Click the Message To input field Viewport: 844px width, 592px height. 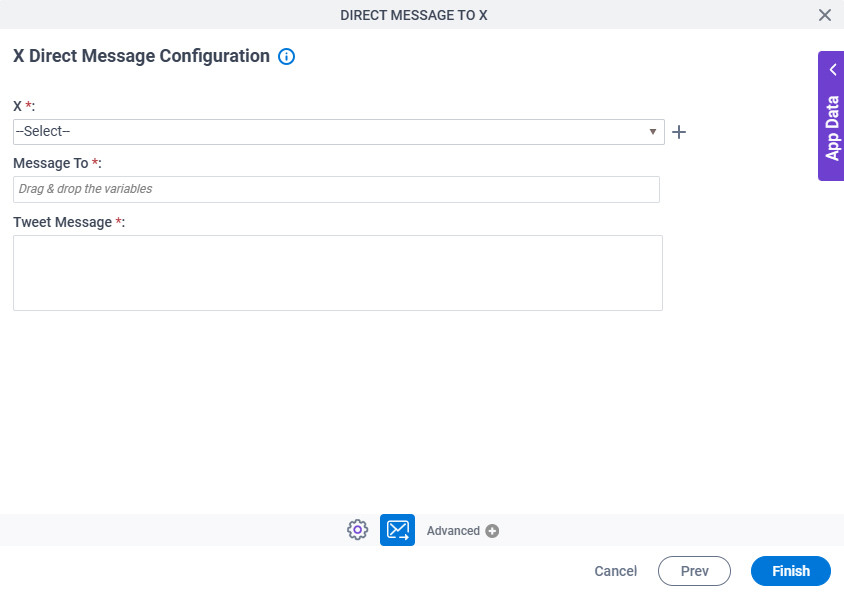coord(336,189)
